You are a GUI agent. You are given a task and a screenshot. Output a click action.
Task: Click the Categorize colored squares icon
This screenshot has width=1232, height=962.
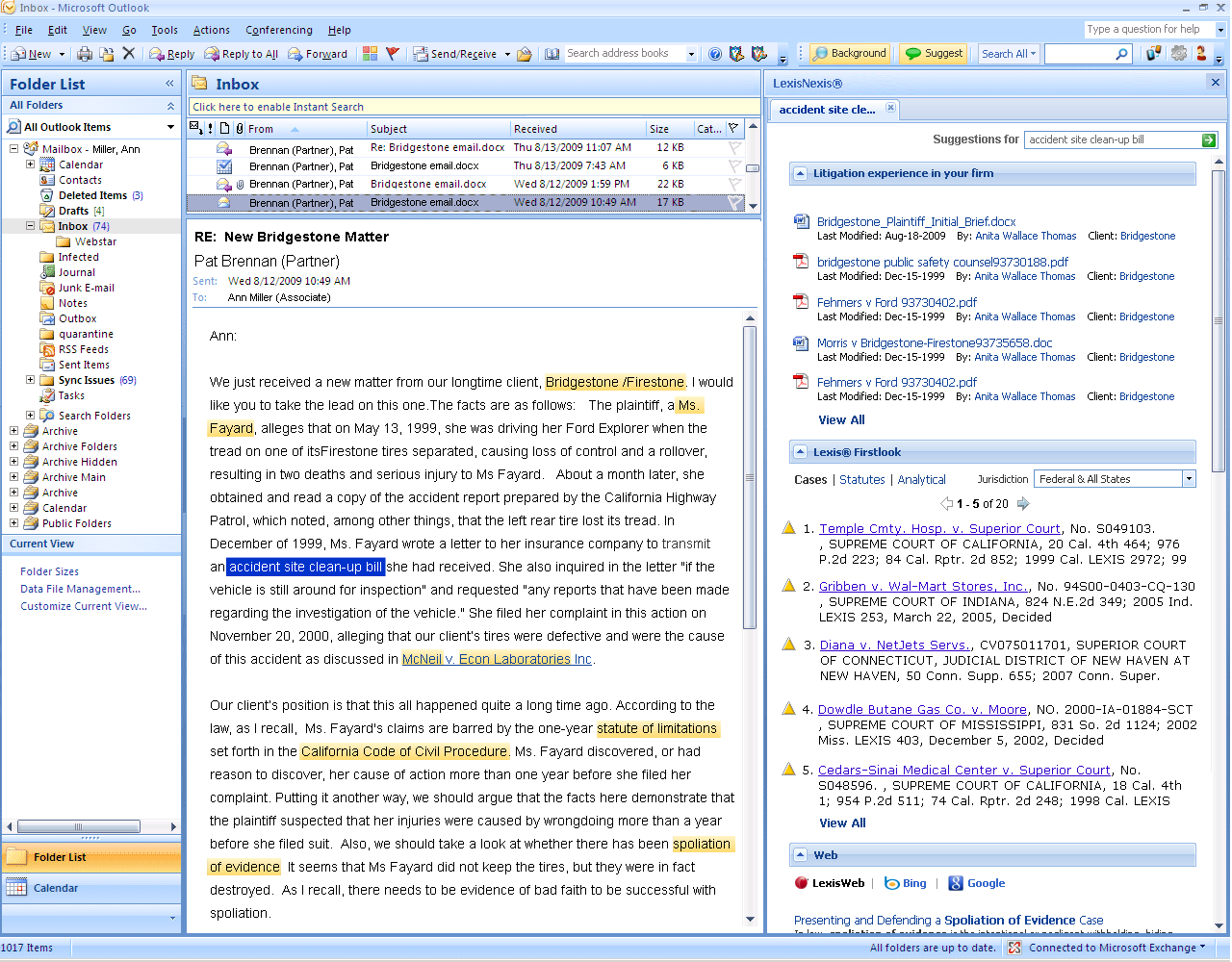[370, 54]
